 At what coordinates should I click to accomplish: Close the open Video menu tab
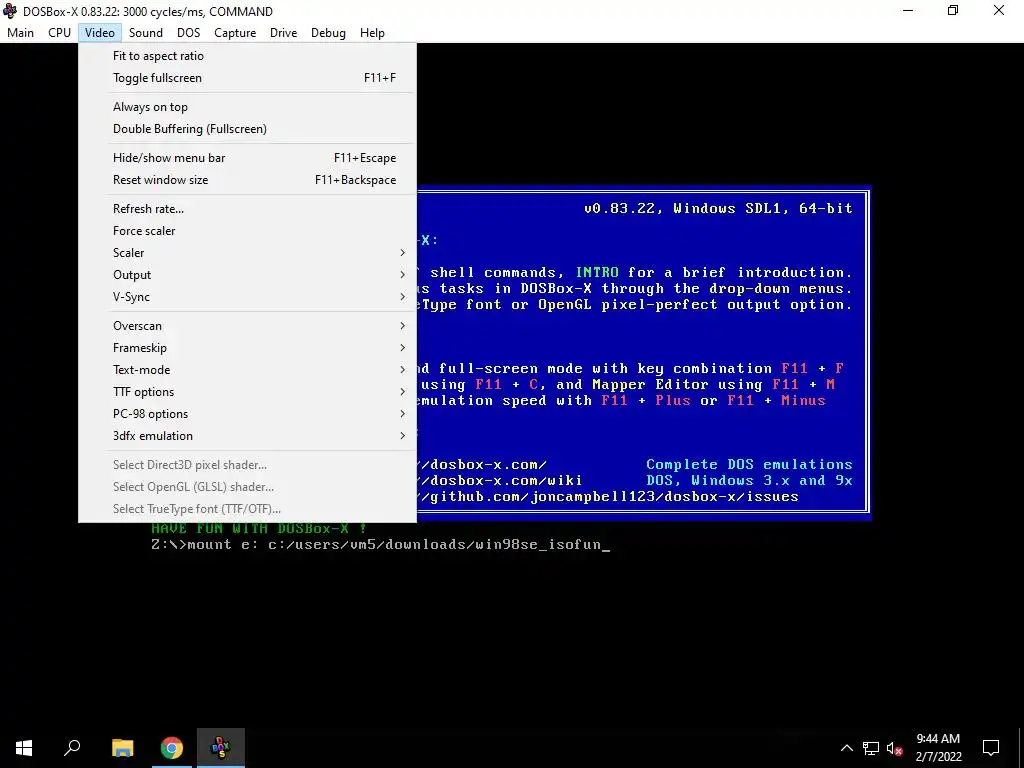pos(99,33)
